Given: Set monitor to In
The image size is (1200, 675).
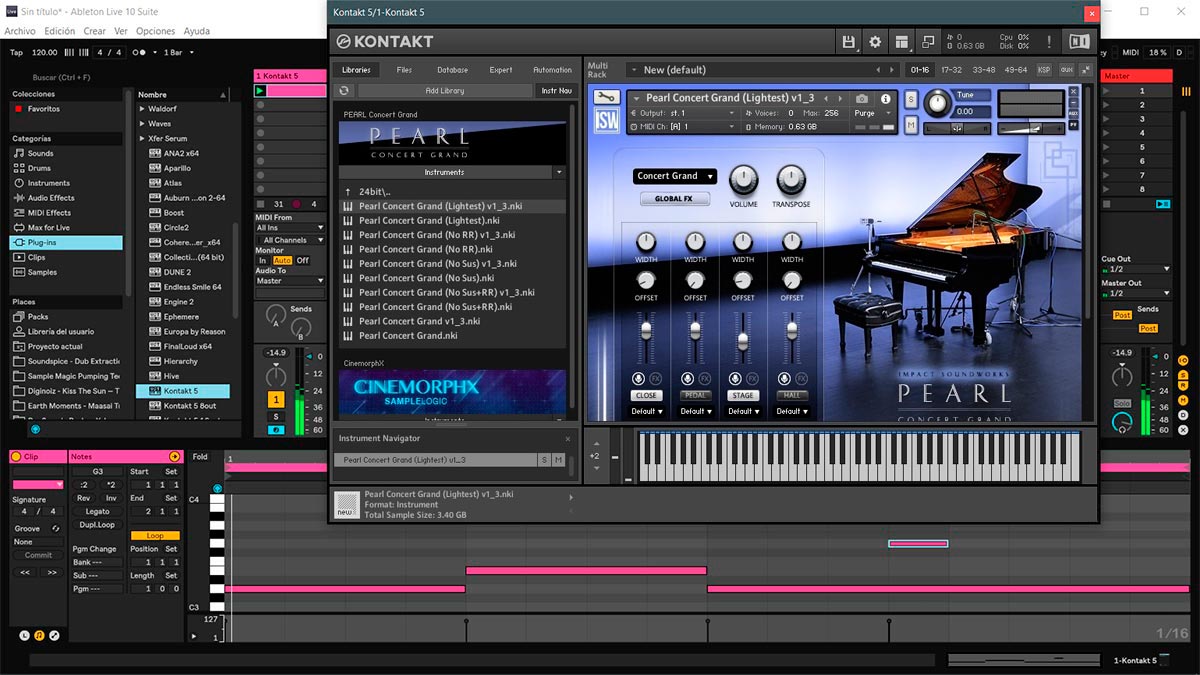Looking at the screenshot, I should click(x=263, y=261).
